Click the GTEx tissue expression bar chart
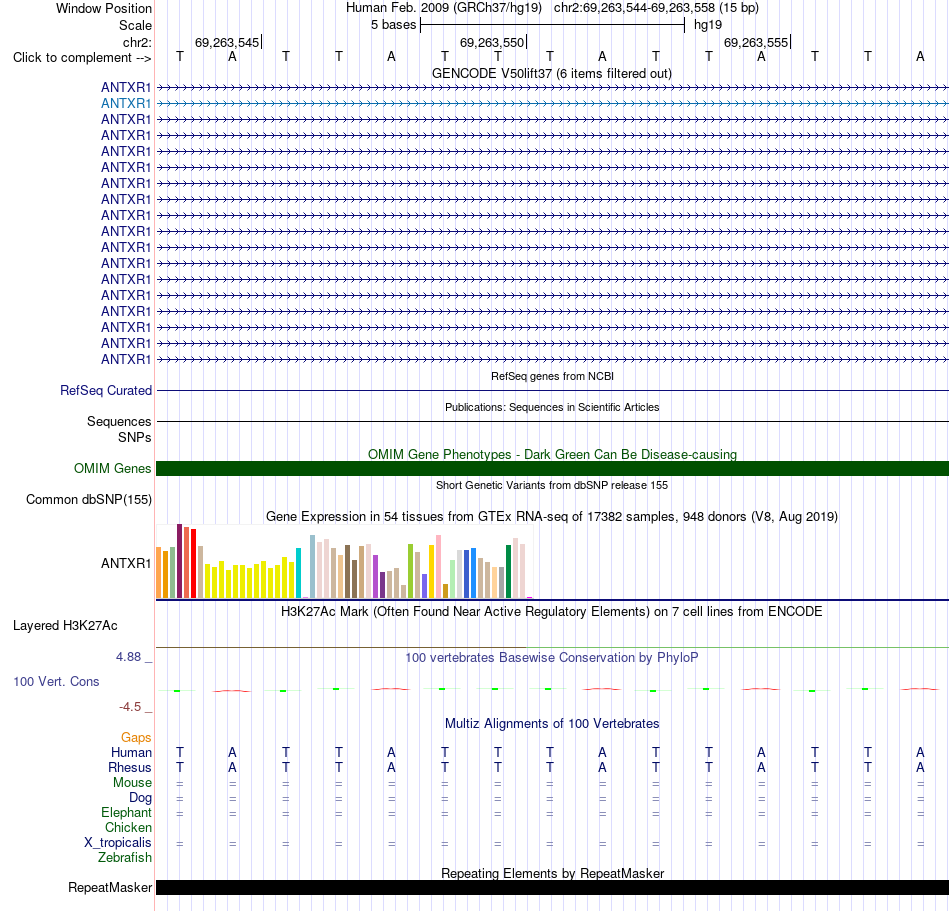 pos(344,562)
